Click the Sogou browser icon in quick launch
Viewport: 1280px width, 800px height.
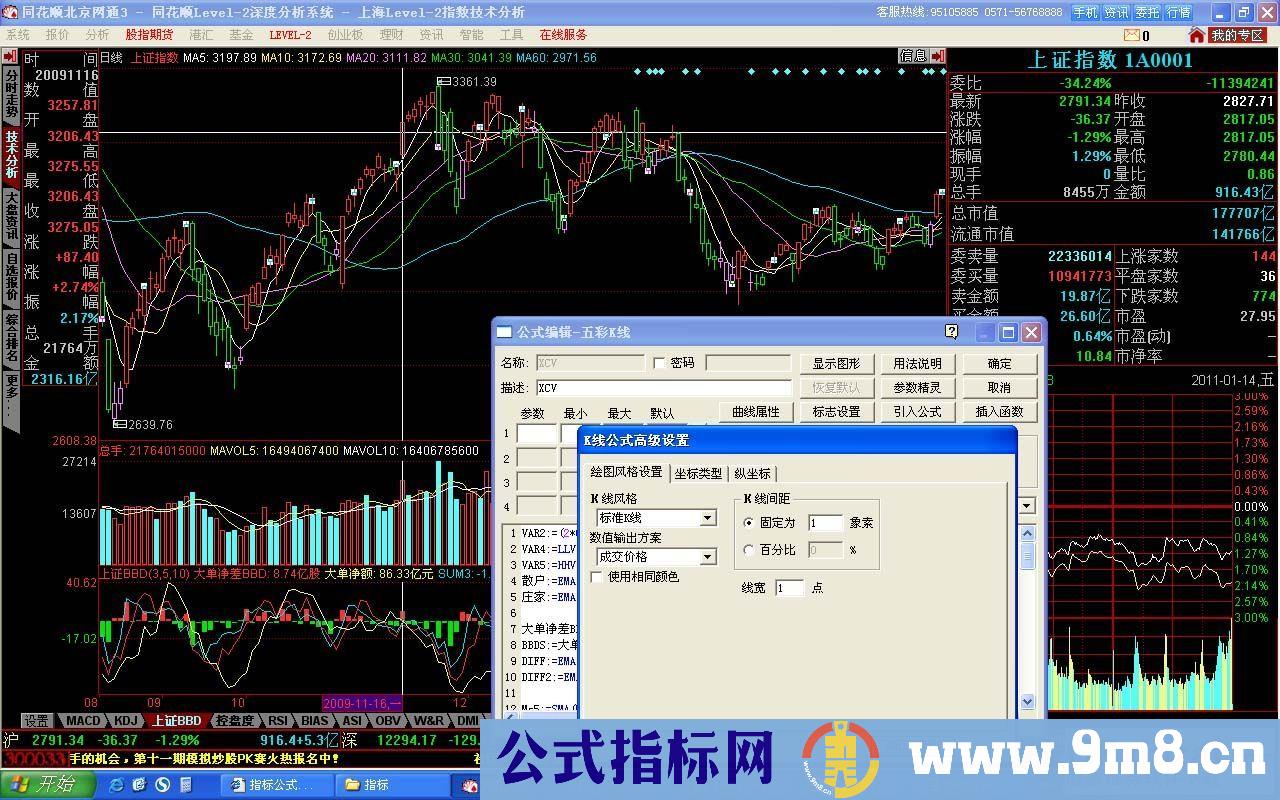click(163, 785)
